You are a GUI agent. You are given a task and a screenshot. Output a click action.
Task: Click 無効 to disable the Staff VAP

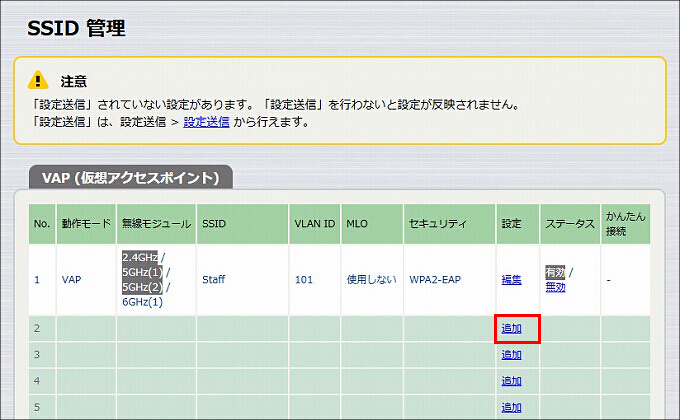point(555,287)
